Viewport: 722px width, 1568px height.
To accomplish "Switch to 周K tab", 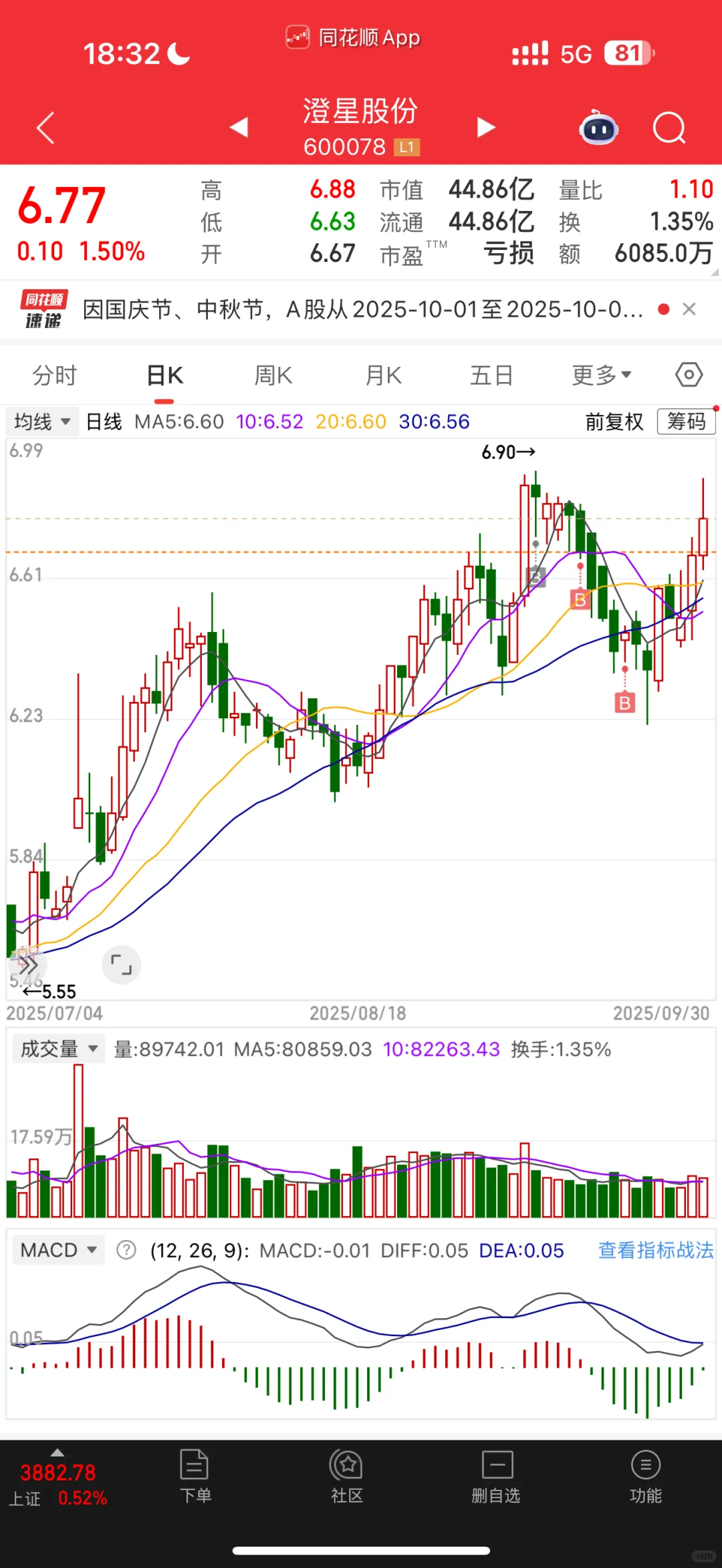I will [273, 375].
